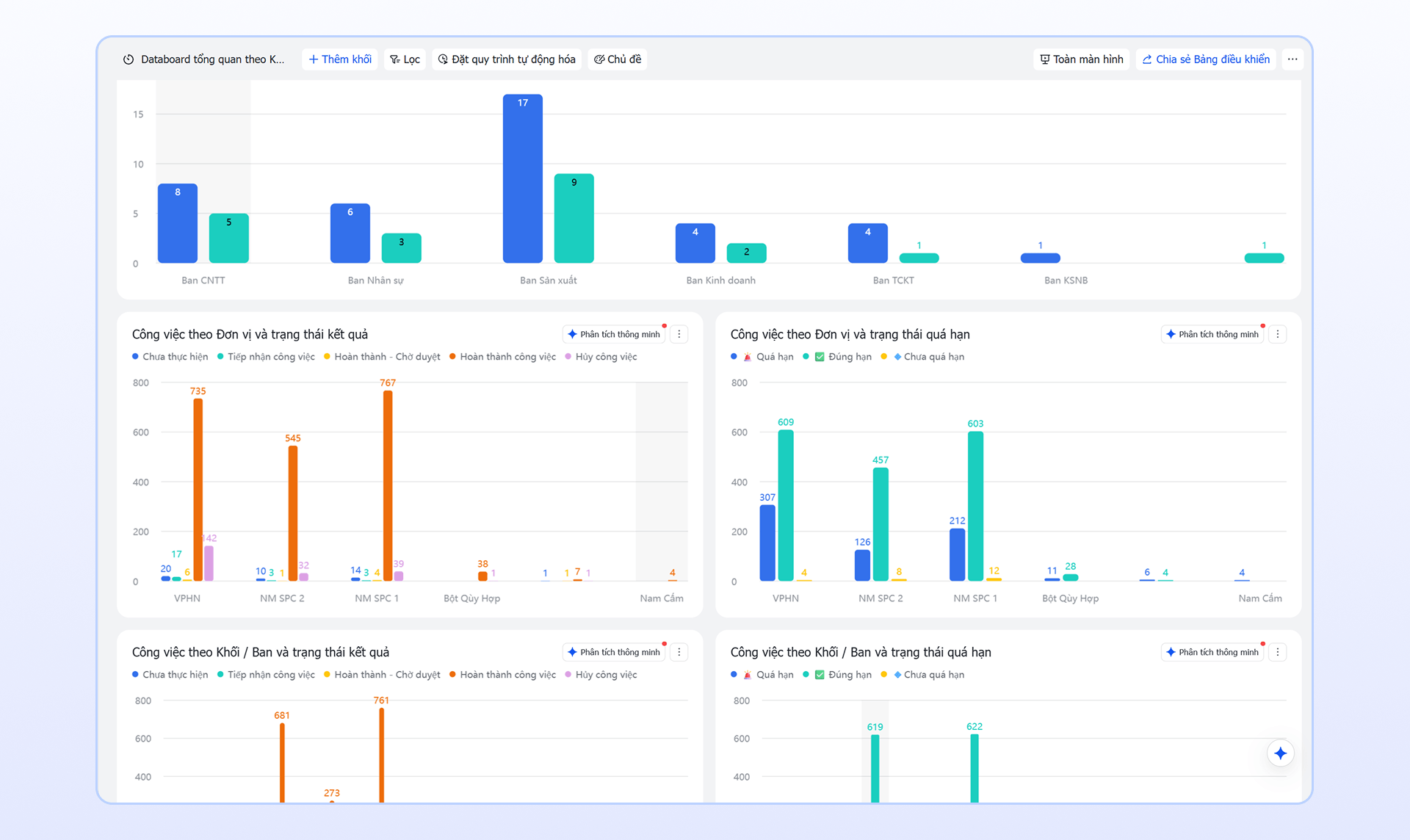Open options menu of Khối/Ban kết quả chart
Viewport: 1410px width, 840px height.
(x=679, y=652)
